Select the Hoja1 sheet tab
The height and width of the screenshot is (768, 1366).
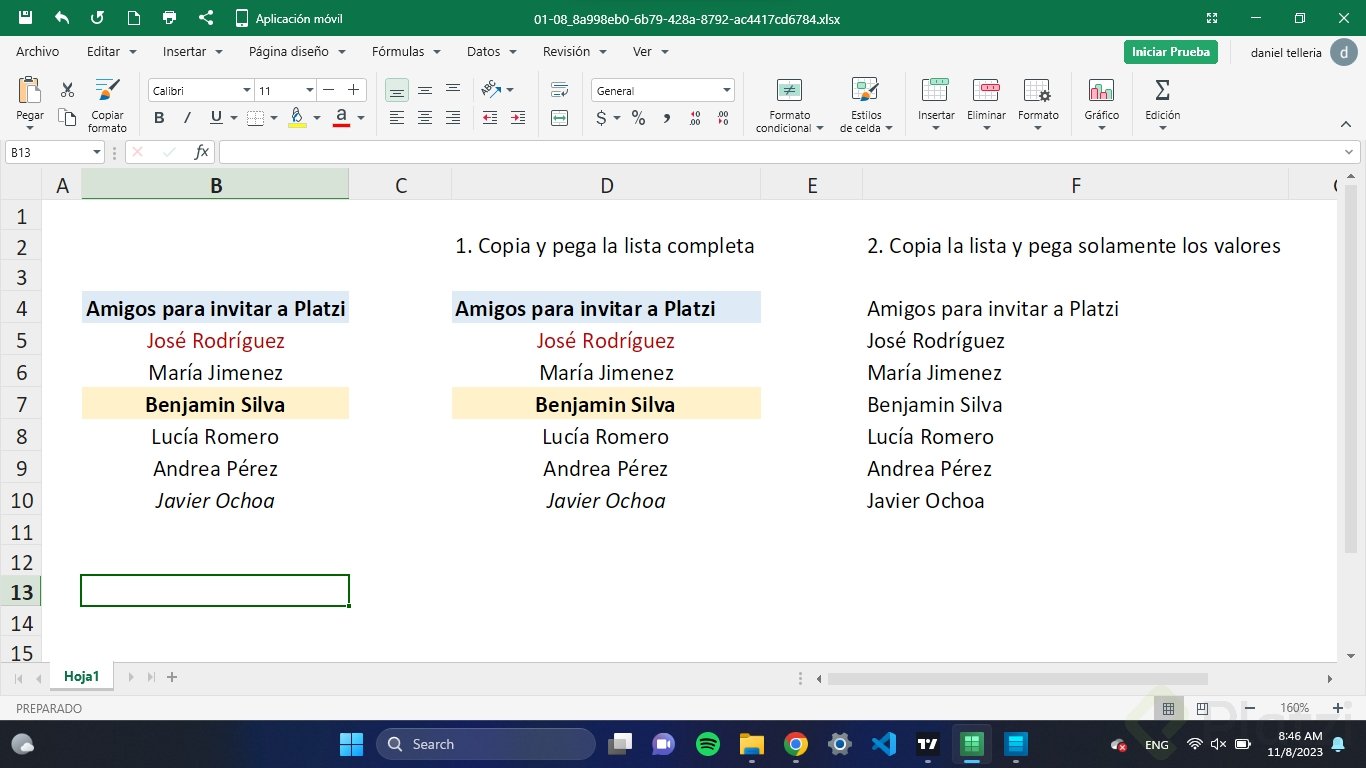tap(82, 677)
